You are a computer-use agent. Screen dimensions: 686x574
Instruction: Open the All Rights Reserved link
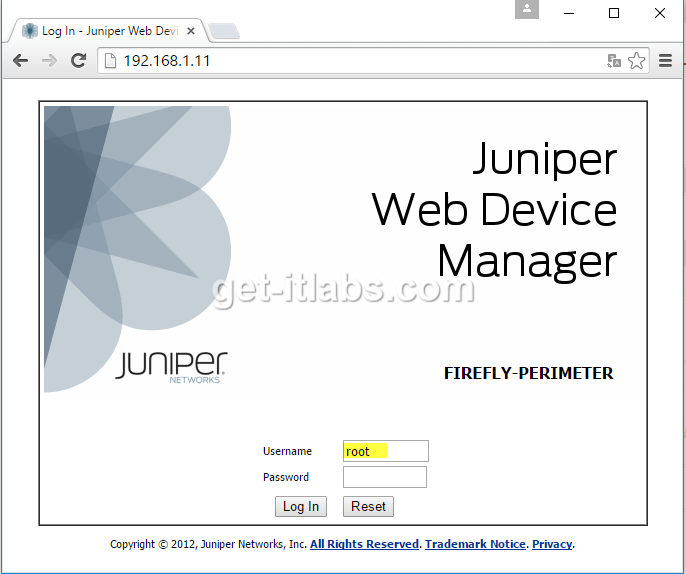(x=364, y=544)
